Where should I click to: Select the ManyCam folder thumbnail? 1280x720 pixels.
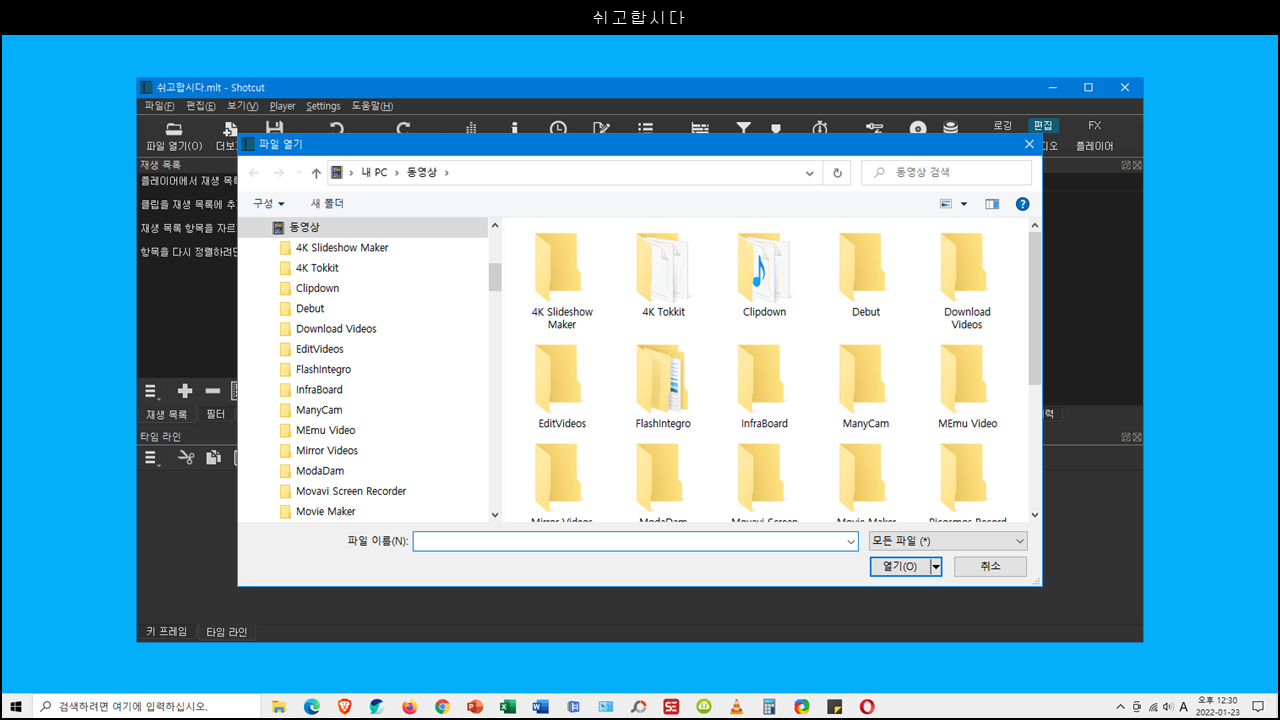click(866, 387)
